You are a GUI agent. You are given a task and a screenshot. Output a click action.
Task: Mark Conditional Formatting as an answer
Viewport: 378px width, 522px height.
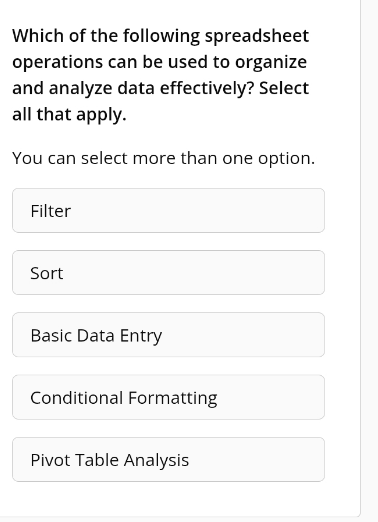[168, 397]
